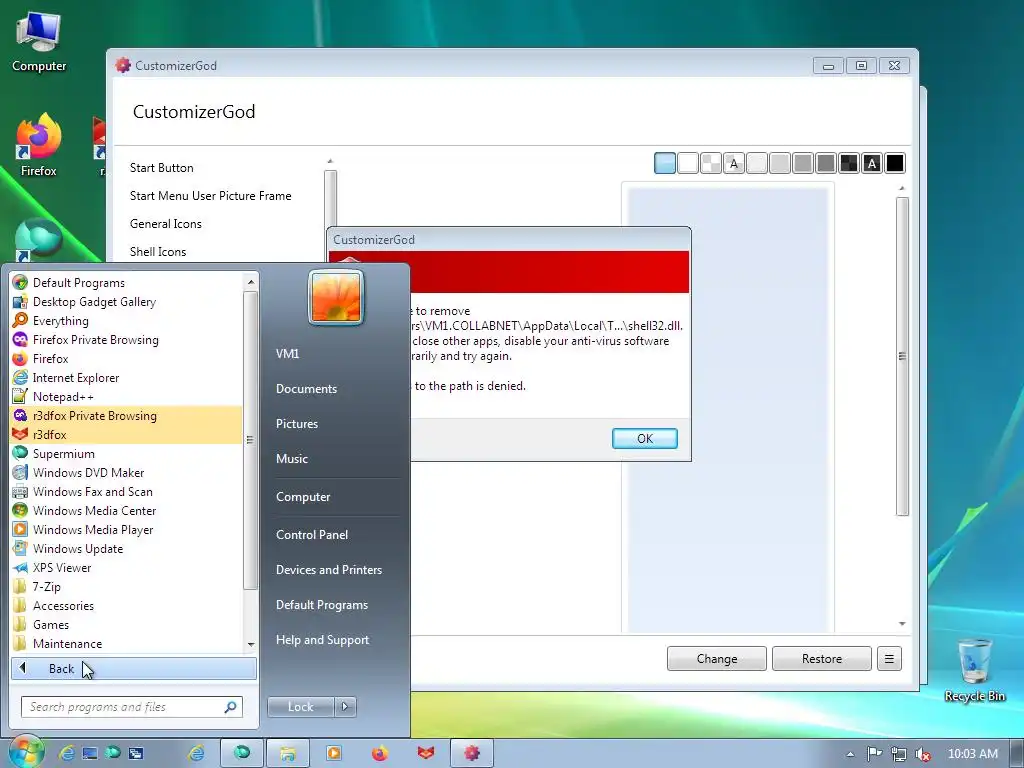Open VM1 user folder link
The width and height of the screenshot is (1024, 768).
click(287, 353)
